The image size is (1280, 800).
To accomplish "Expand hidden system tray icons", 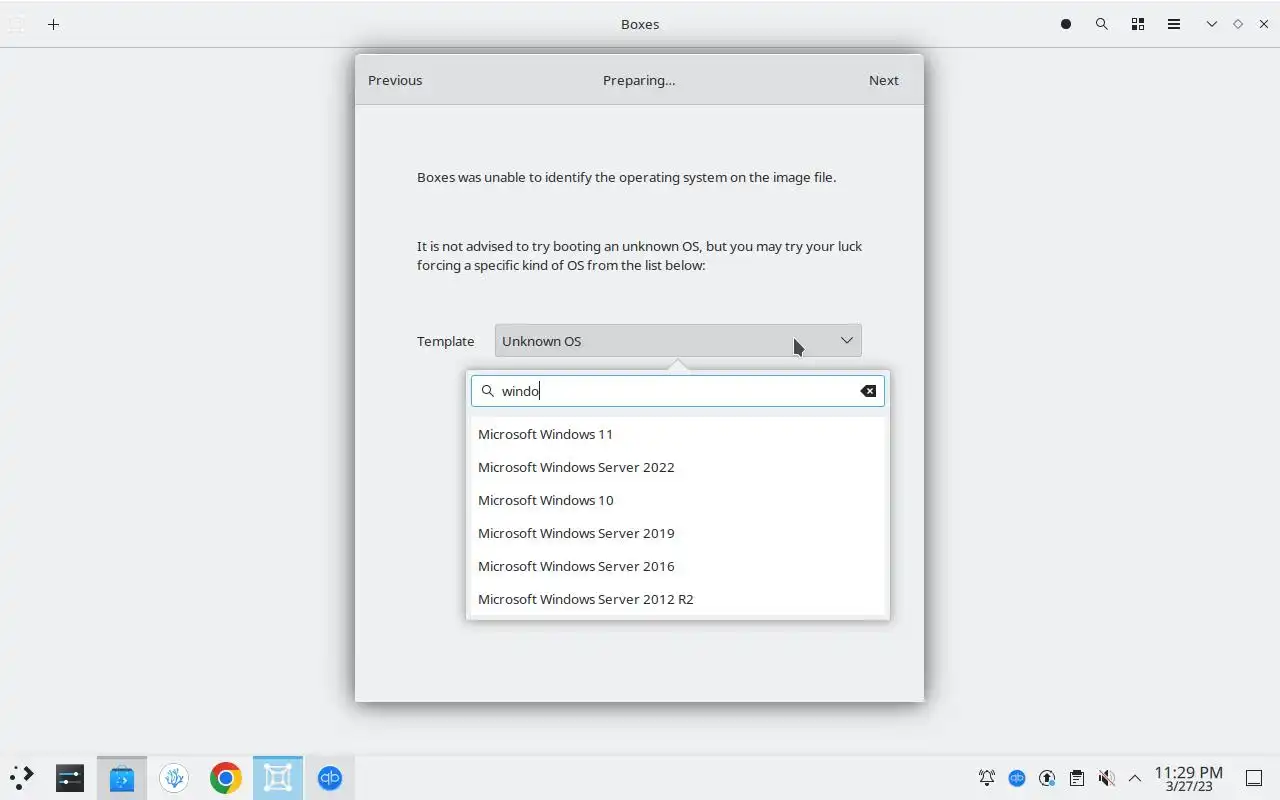I will pos(1135,778).
